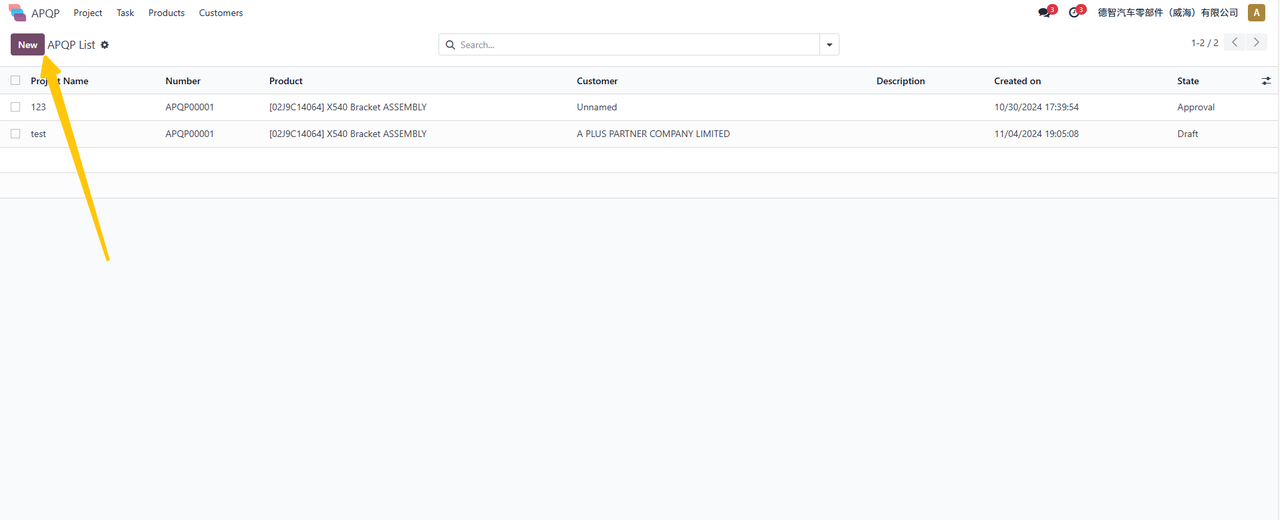Open the gear settings beside APQP List
Screen dimensions: 1280x520
point(105,45)
